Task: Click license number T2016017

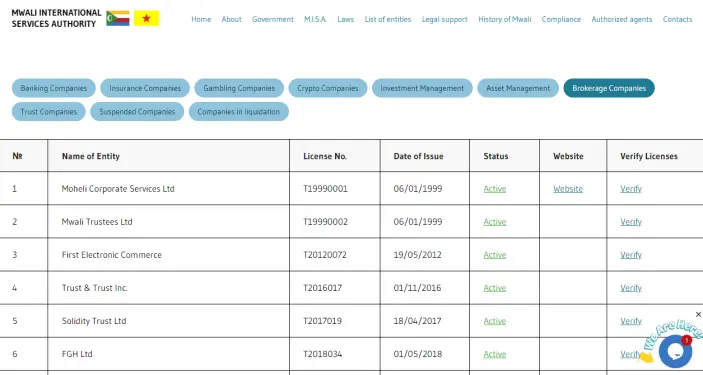Action: (x=322, y=288)
